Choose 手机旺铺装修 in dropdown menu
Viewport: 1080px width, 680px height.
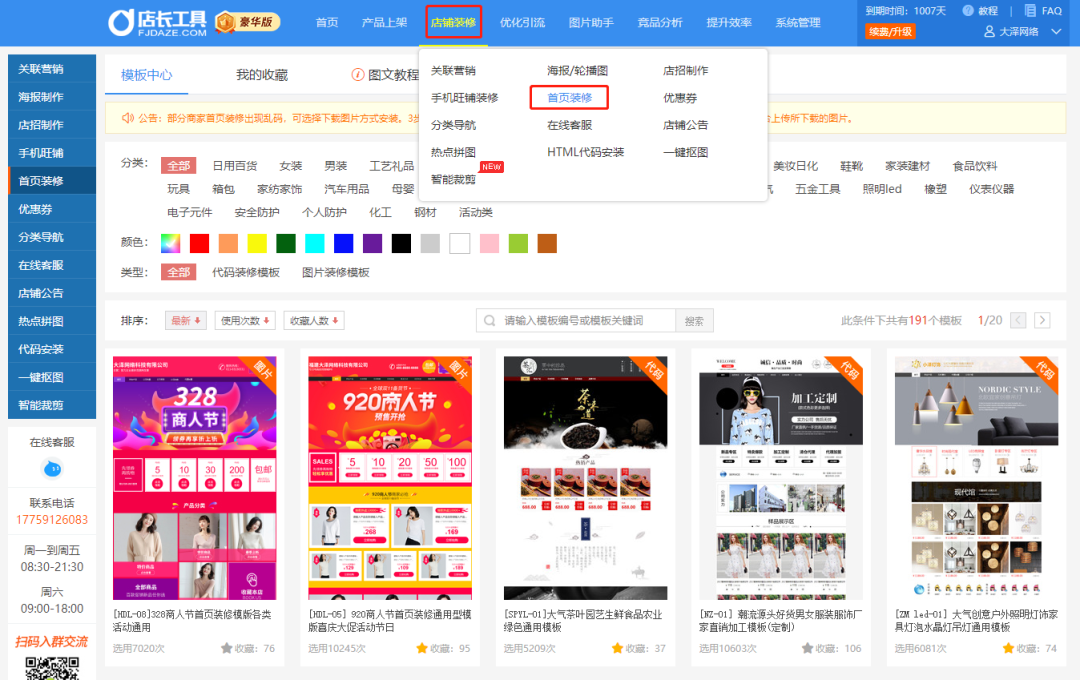[x=464, y=98]
